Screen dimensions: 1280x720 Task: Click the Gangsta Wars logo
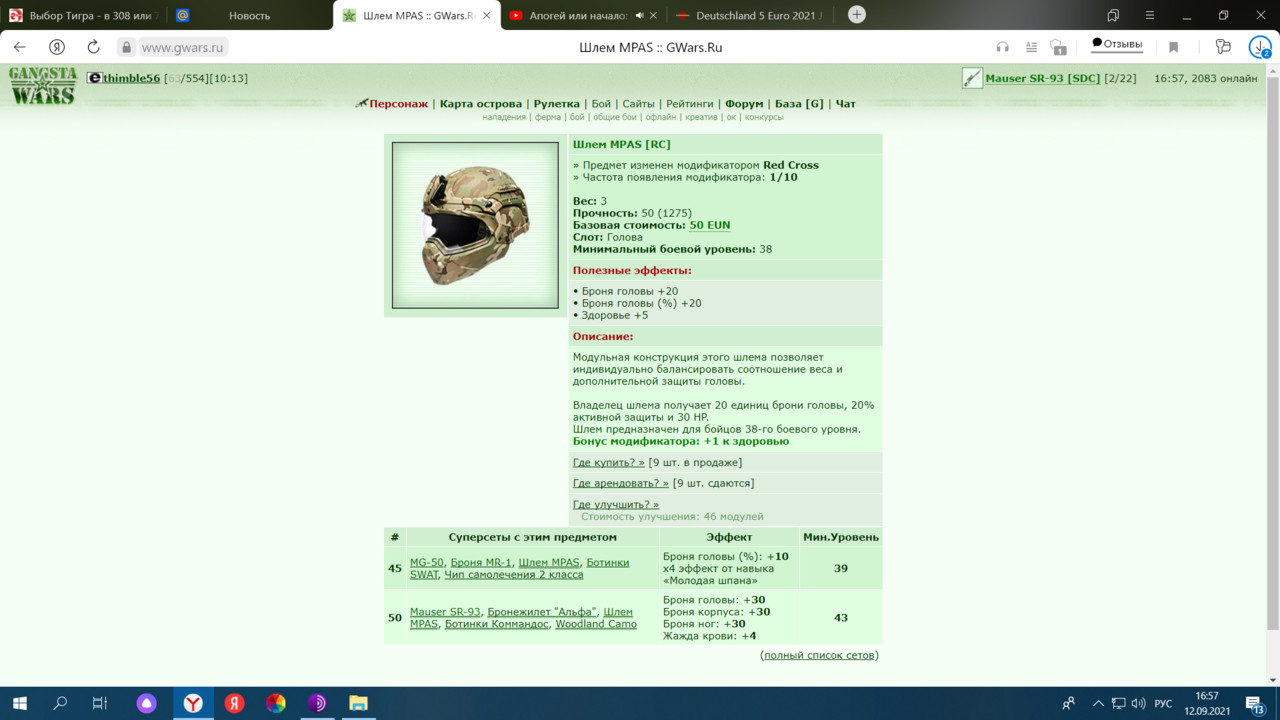pyautogui.click(x=43, y=85)
